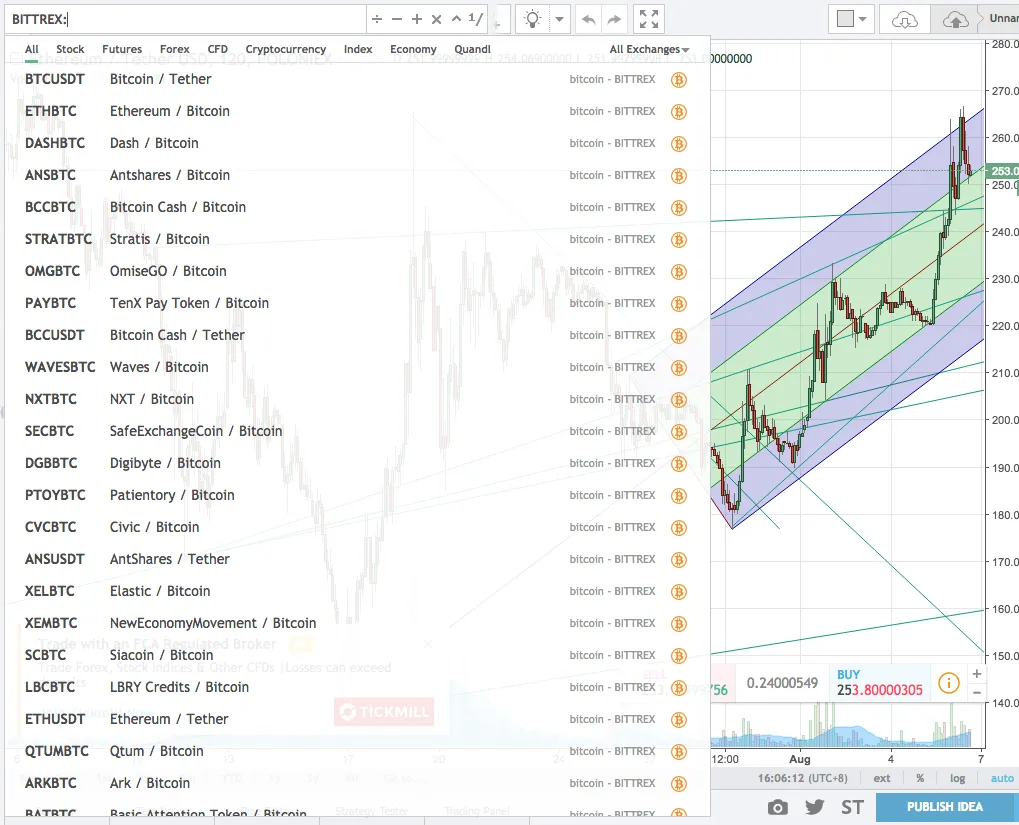Toggle log scale on price axis
This screenshot has width=1019, height=825.
pyautogui.click(x=957, y=778)
